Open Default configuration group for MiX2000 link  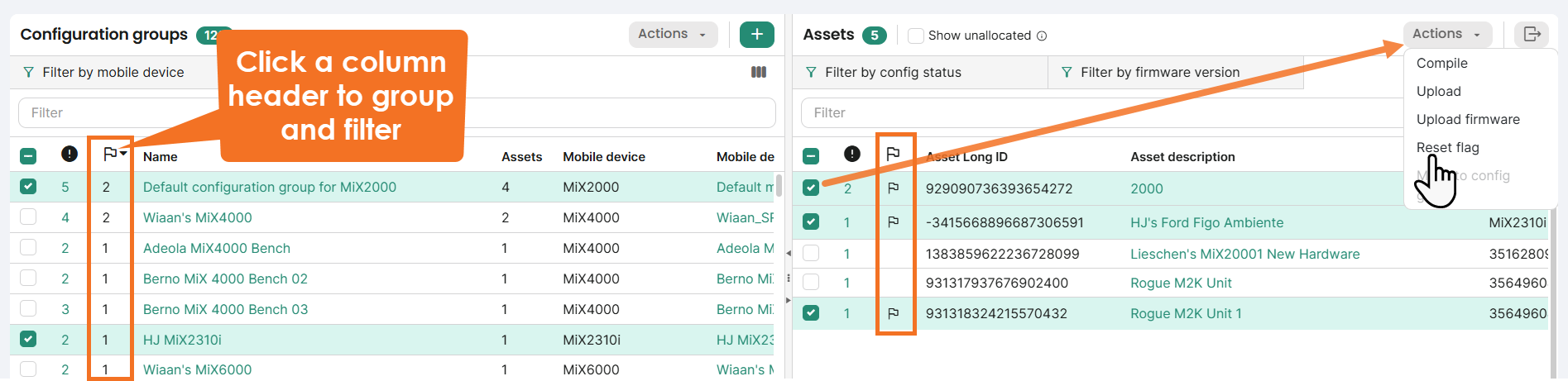(269, 187)
